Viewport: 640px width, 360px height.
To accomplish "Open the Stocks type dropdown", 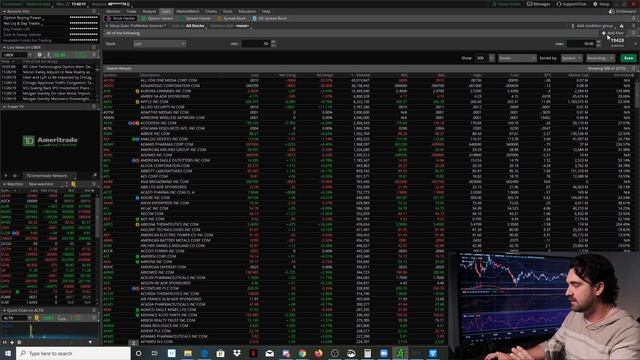I will tap(517, 58).
